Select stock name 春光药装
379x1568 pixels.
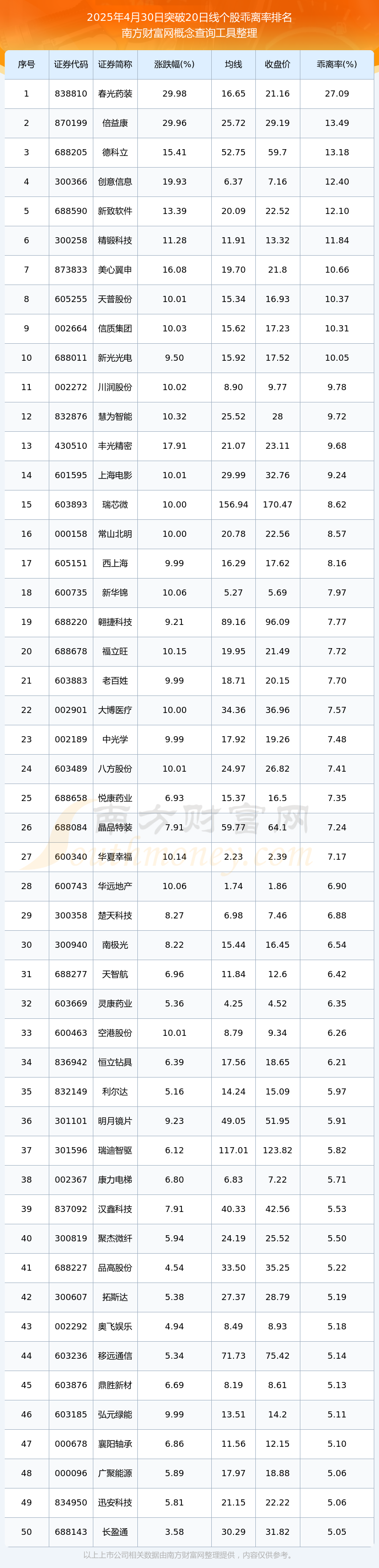point(115,94)
